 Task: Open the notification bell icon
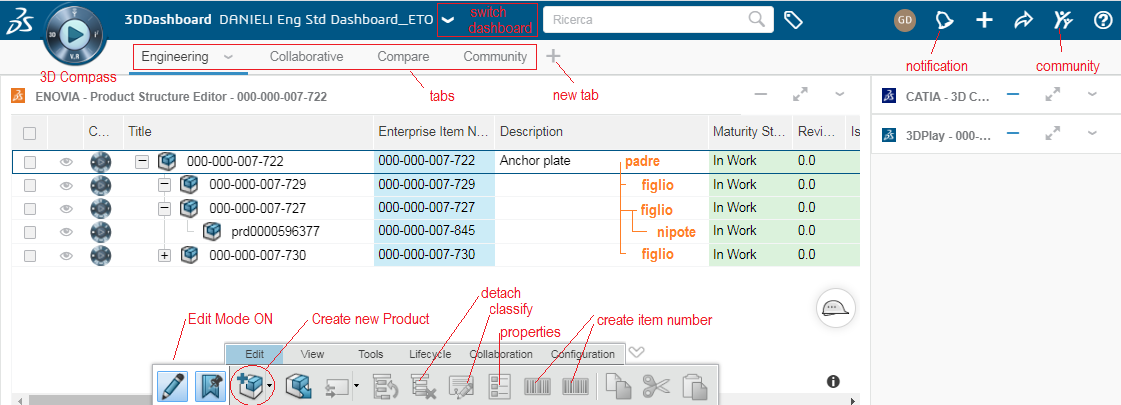[x=944, y=20]
